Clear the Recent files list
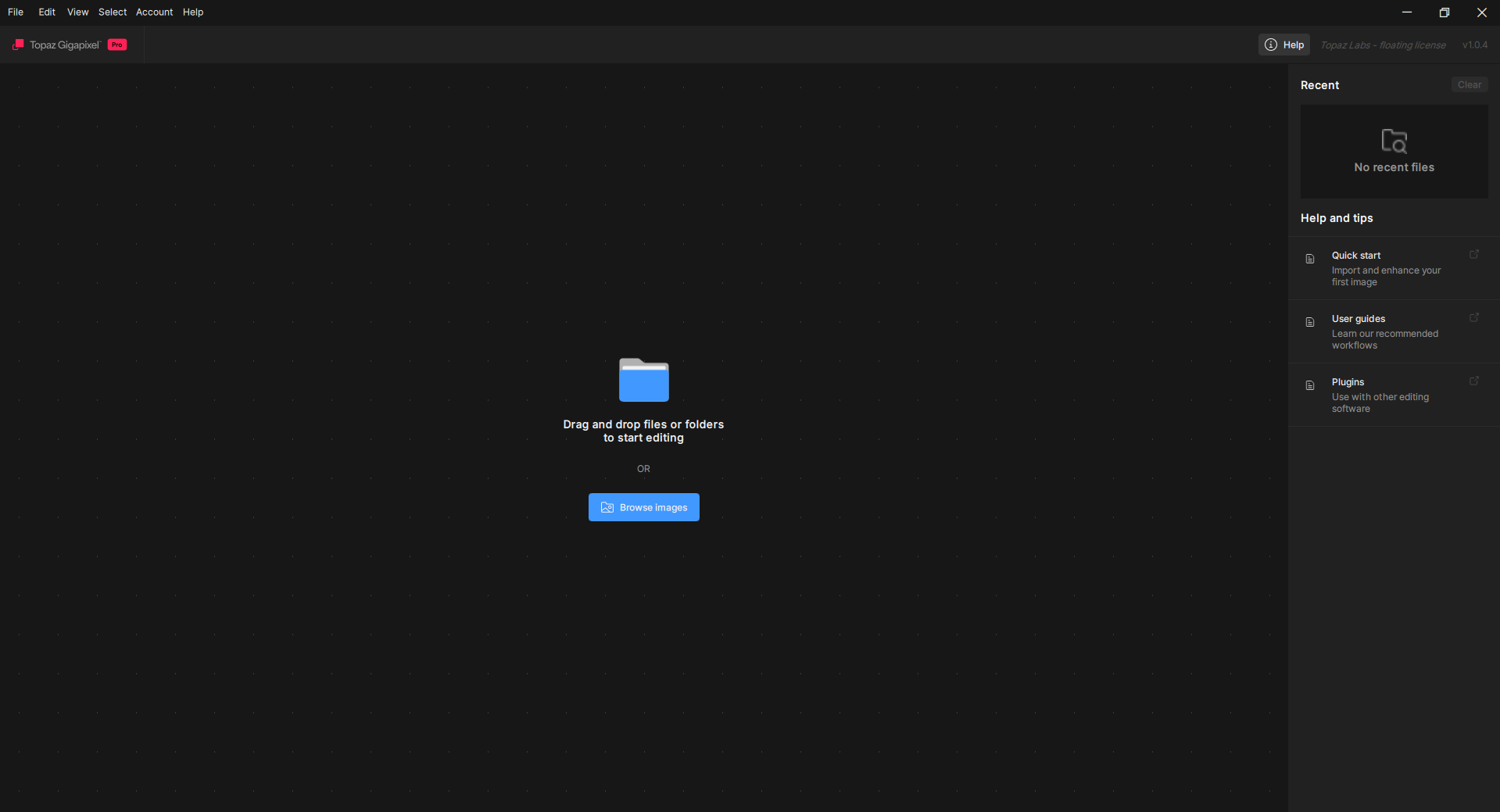The image size is (1500, 812). (x=1469, y=84)
